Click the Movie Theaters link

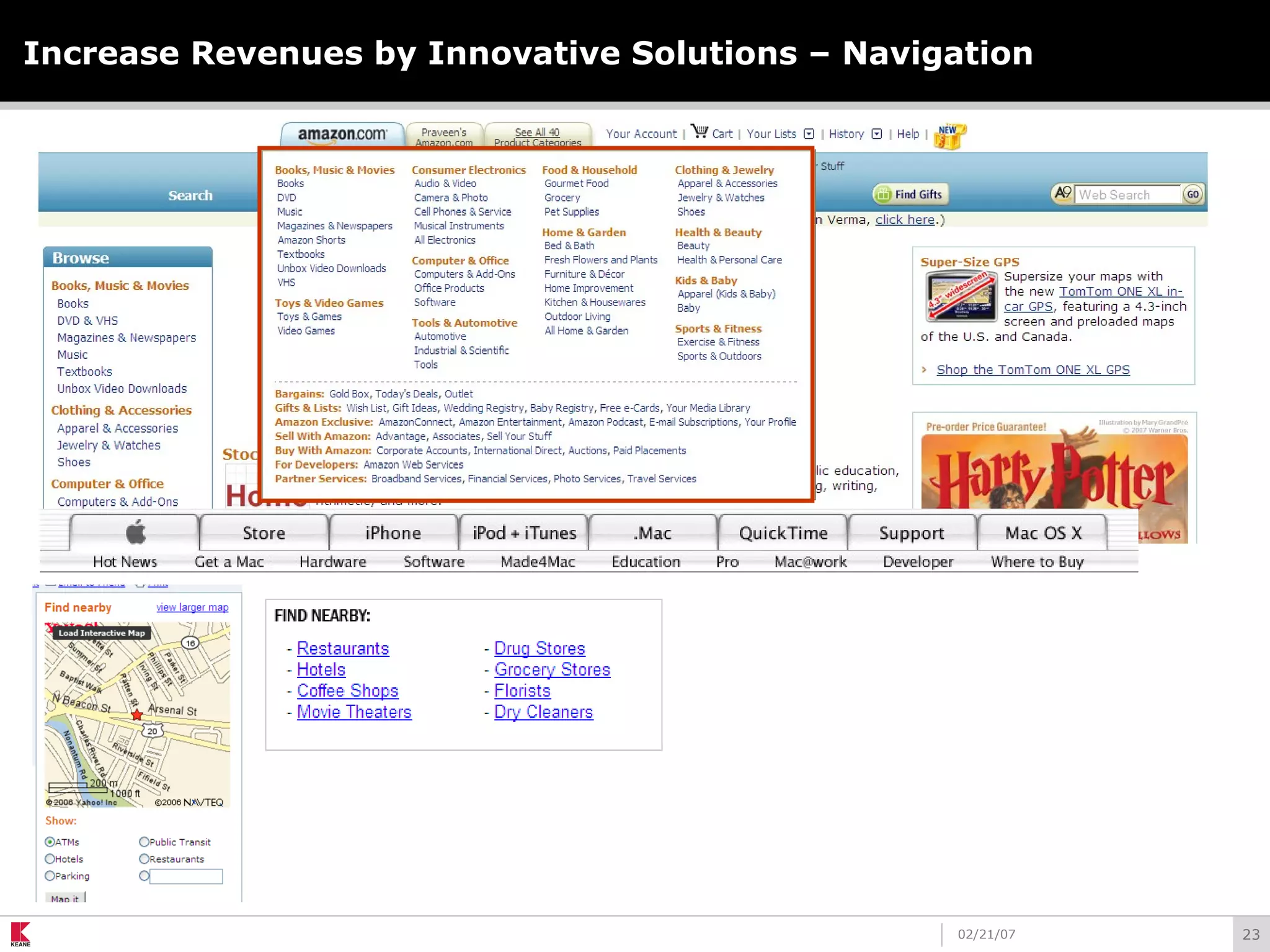(x=354, y=712)
